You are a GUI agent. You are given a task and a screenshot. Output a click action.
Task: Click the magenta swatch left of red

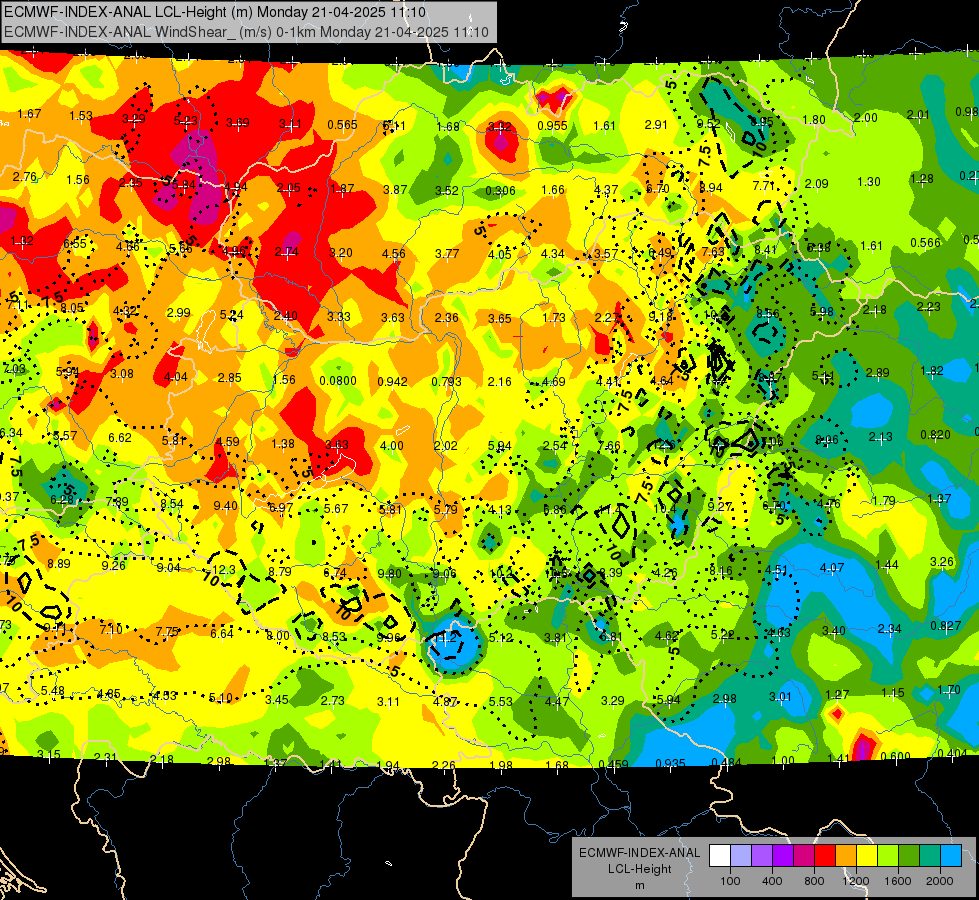pyautogui.click(x=804, y=856)
